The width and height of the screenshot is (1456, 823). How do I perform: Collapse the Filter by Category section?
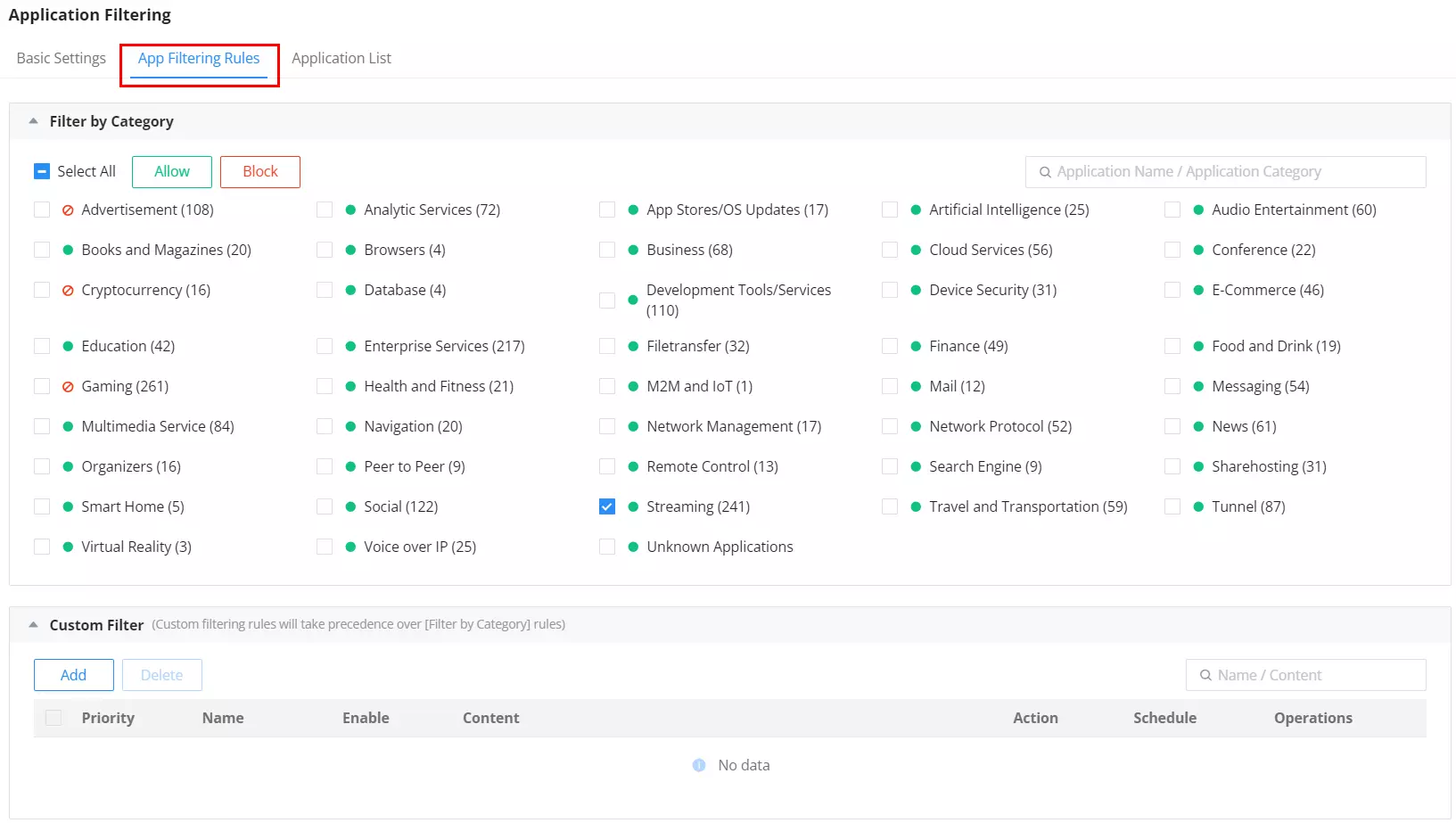click(x=33, y=121)
